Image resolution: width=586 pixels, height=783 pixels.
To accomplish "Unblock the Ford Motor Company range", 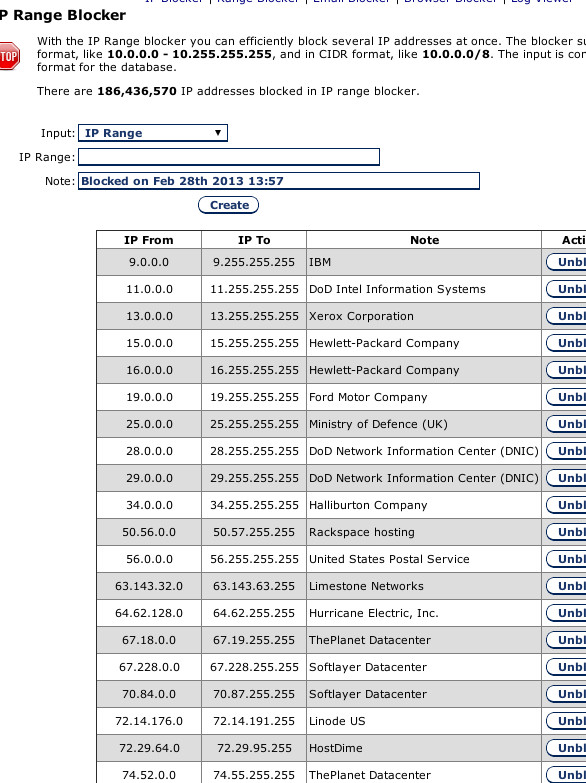I will pyautogui.click(x=566, y=397).
